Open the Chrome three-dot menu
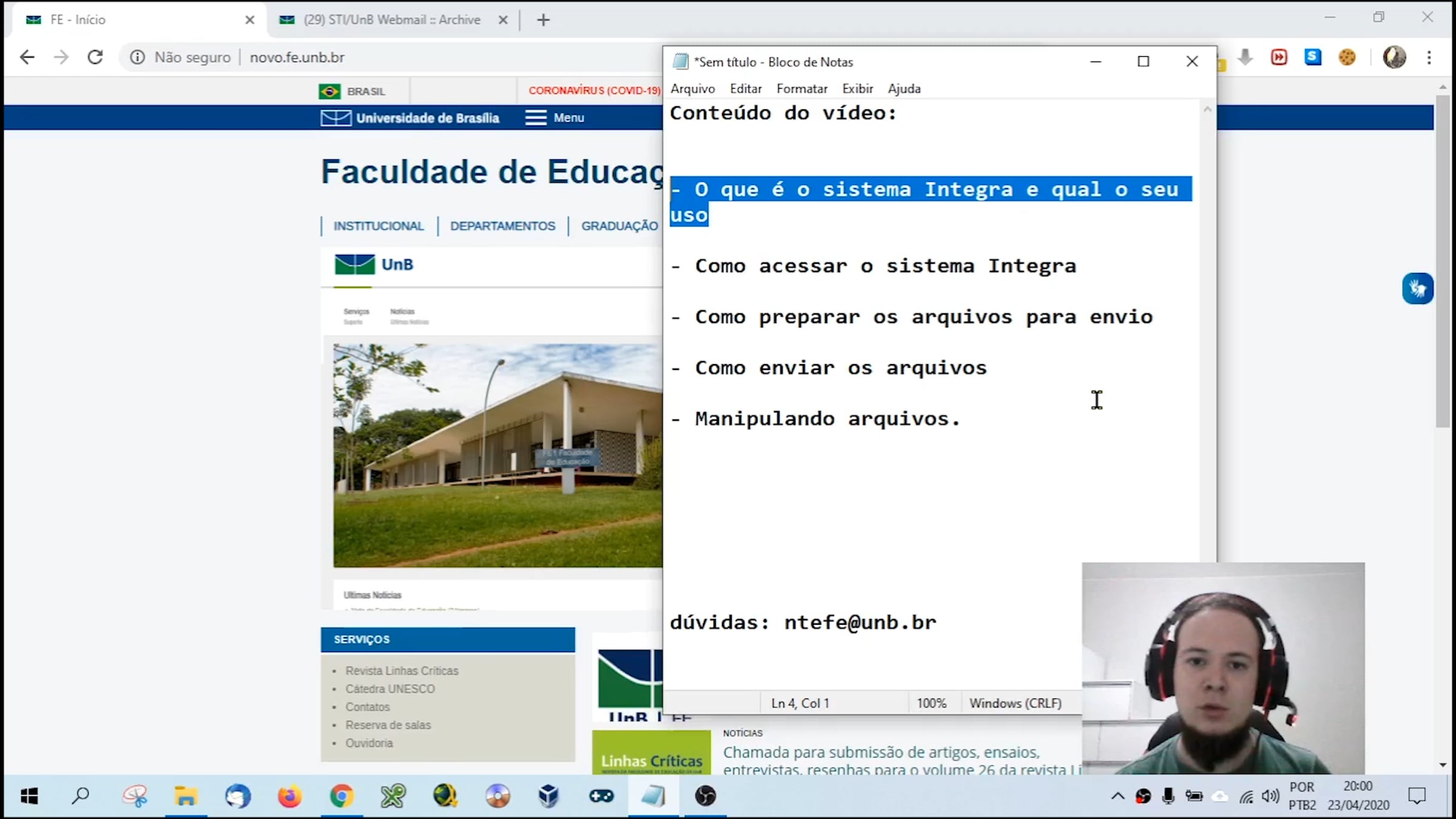This screenshot has width=1456, height=819. [x=1429, y=57]
